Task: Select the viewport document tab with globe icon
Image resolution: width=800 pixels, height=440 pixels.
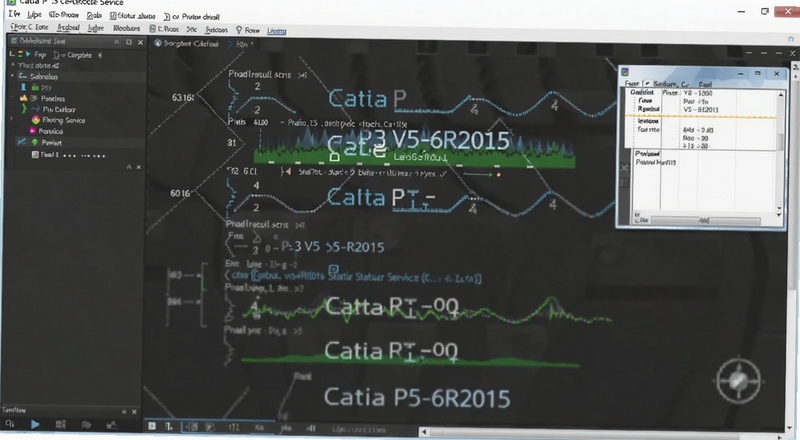Action: pos(187,44)
